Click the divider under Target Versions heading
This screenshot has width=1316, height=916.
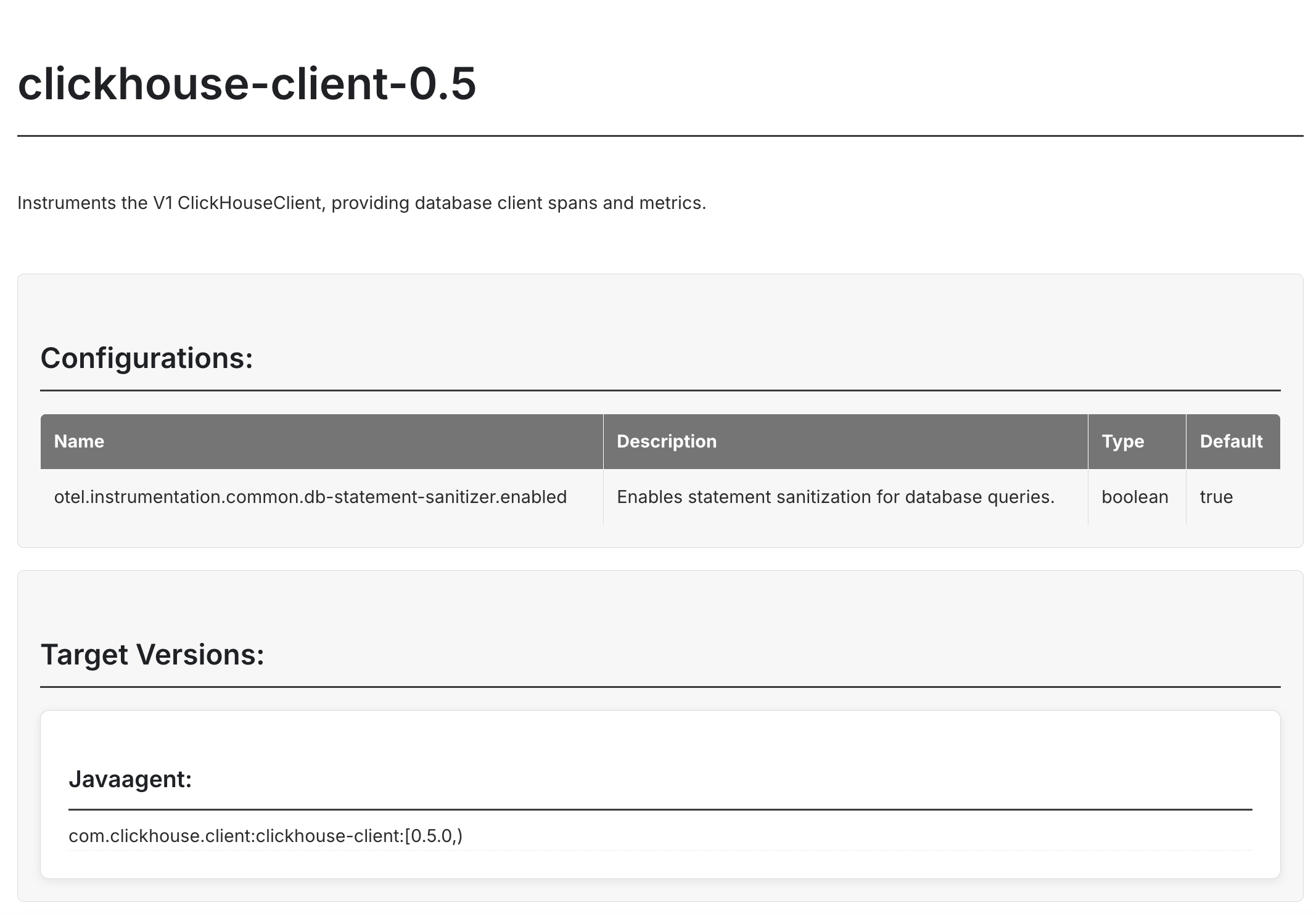click(x=660, y=687)
